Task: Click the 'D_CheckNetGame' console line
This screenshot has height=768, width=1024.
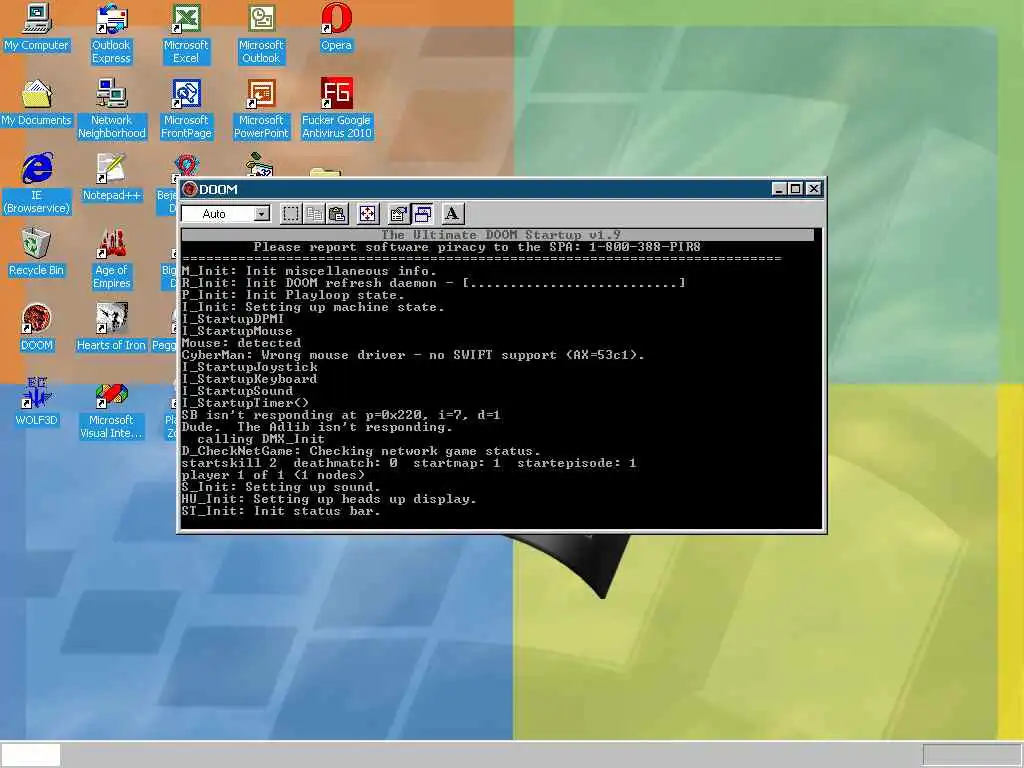Action: click(361, 451)
